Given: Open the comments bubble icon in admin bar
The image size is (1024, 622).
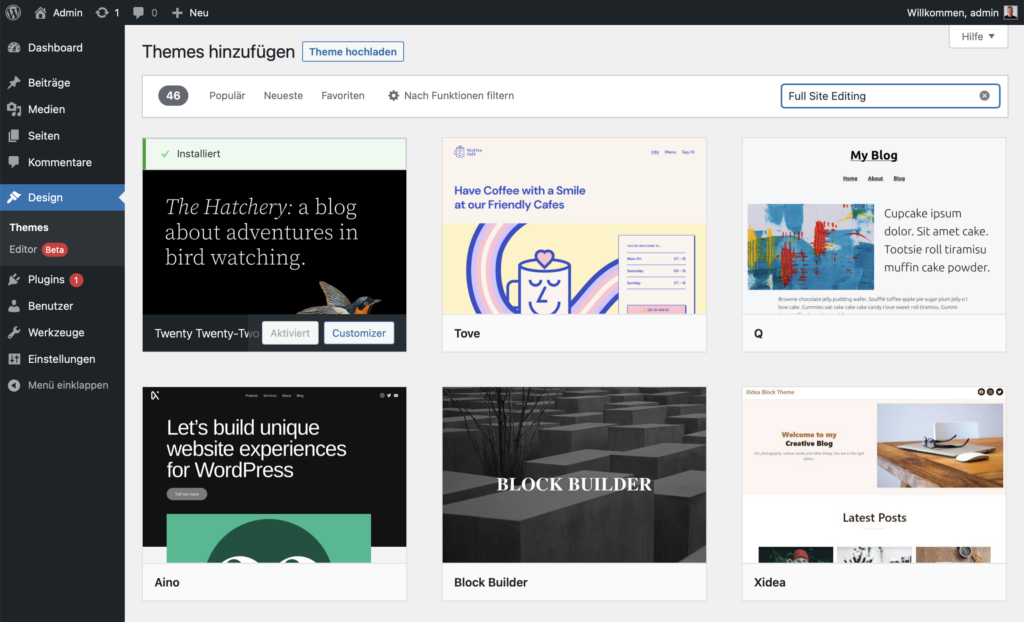Looking at the screenshot, I should 138,12.
